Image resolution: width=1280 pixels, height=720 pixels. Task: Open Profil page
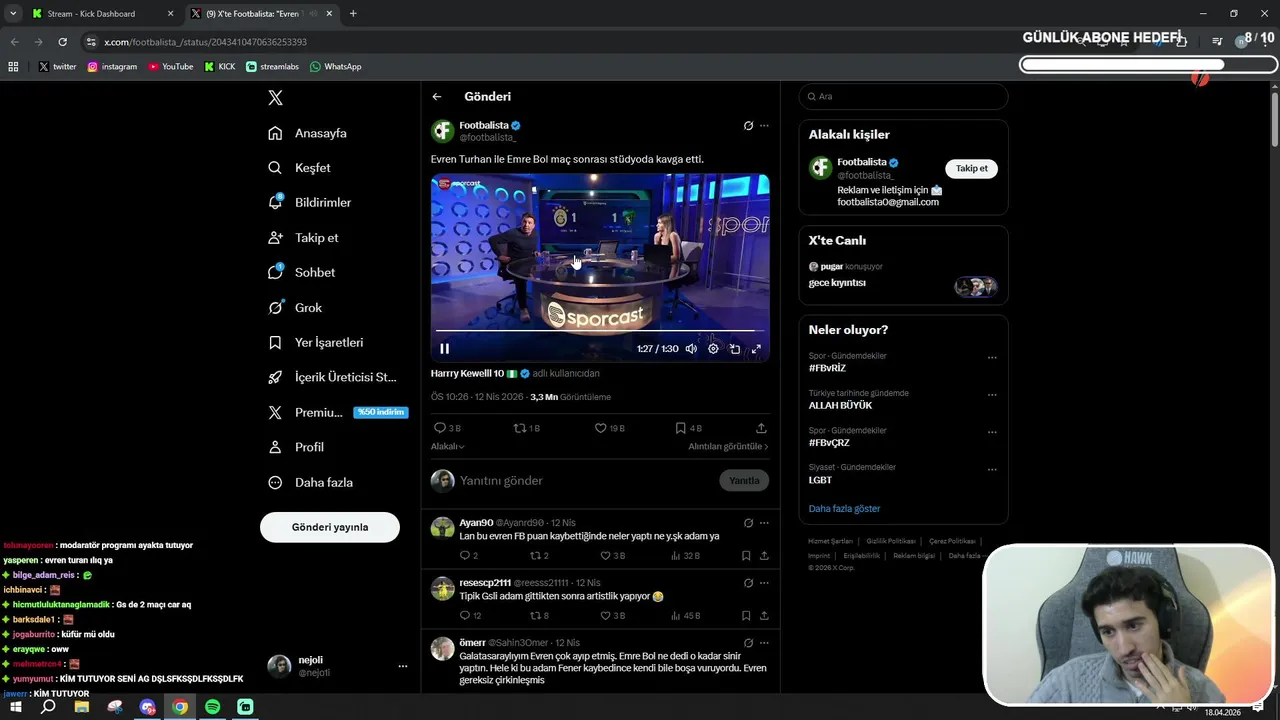point(296,447)
